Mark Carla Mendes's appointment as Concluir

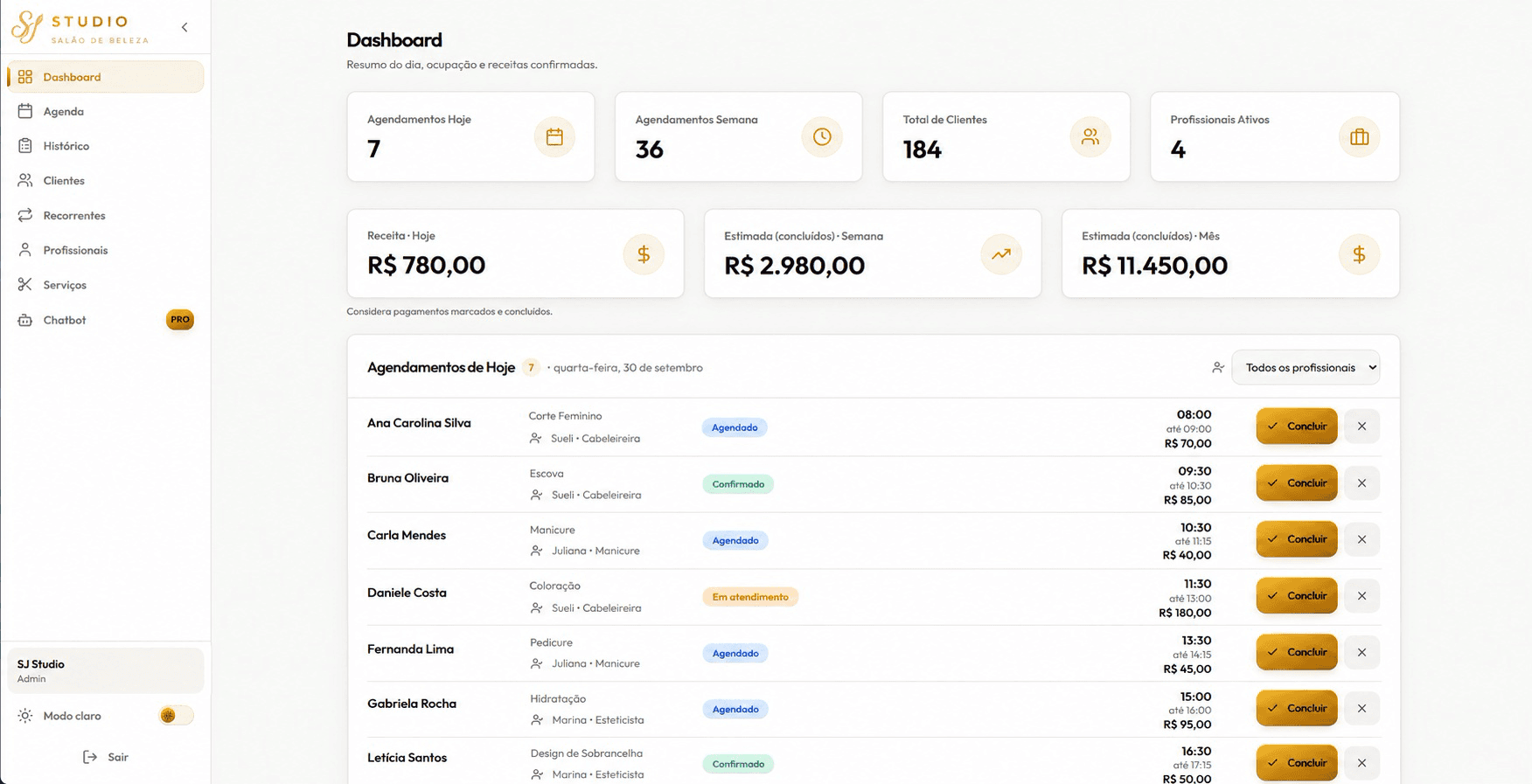[1297, 539]
